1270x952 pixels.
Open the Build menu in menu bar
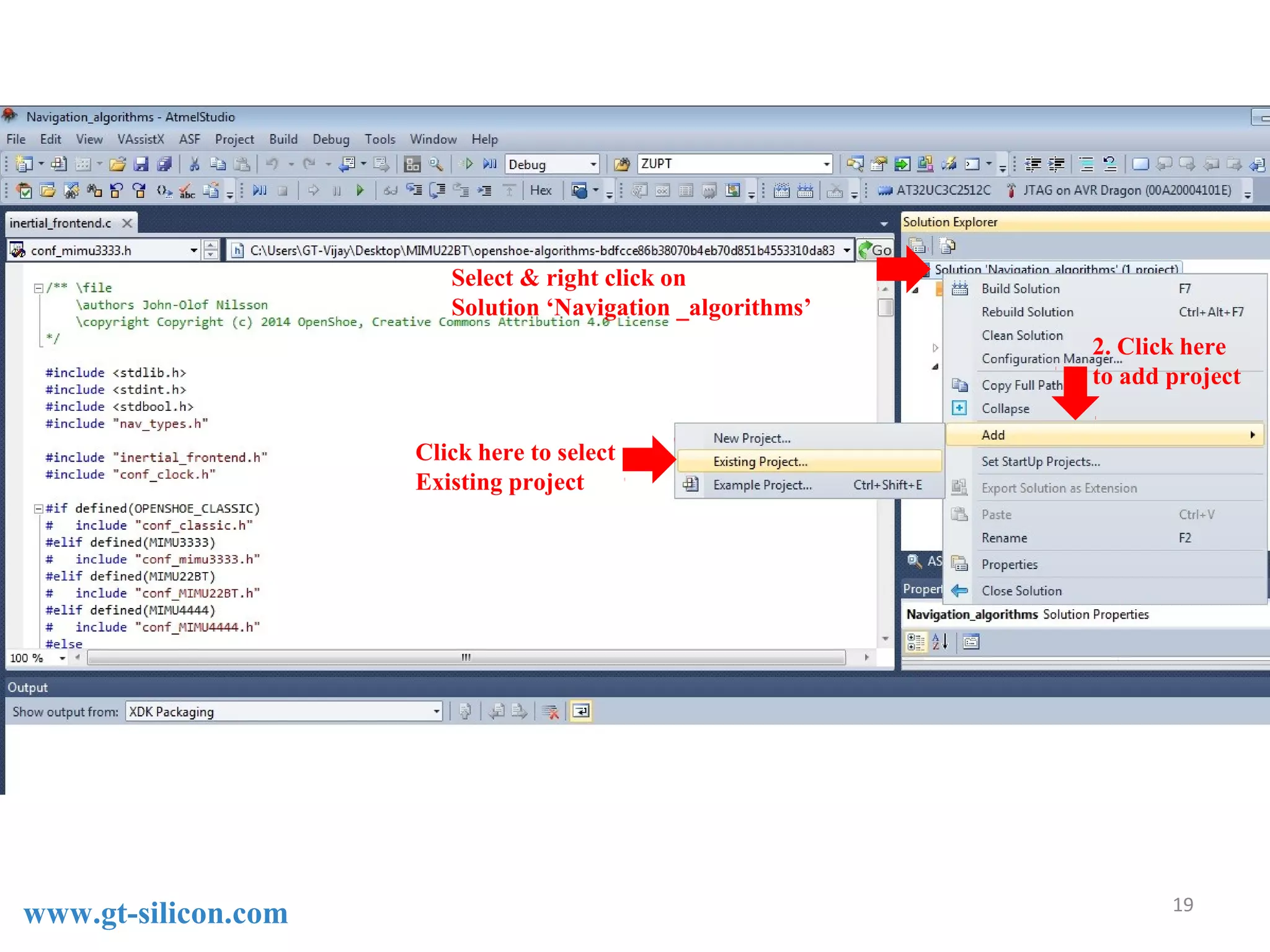[283, 139]
